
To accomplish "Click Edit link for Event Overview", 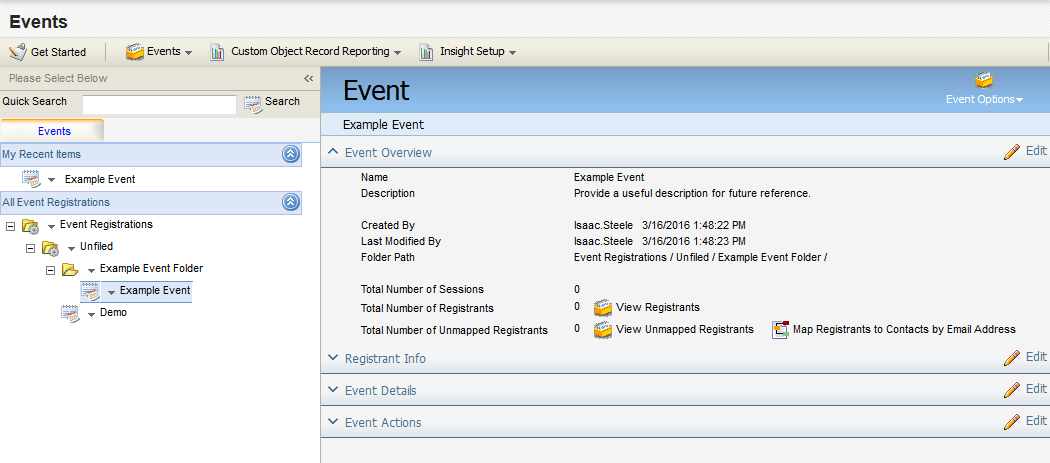I will [1036, 151].
